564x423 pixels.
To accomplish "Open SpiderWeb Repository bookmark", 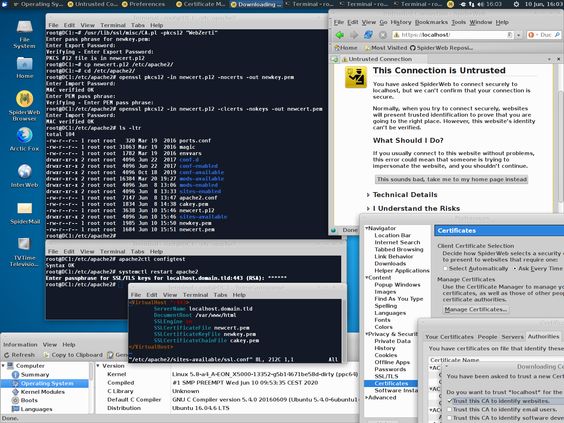I will [x=441, y=47].
